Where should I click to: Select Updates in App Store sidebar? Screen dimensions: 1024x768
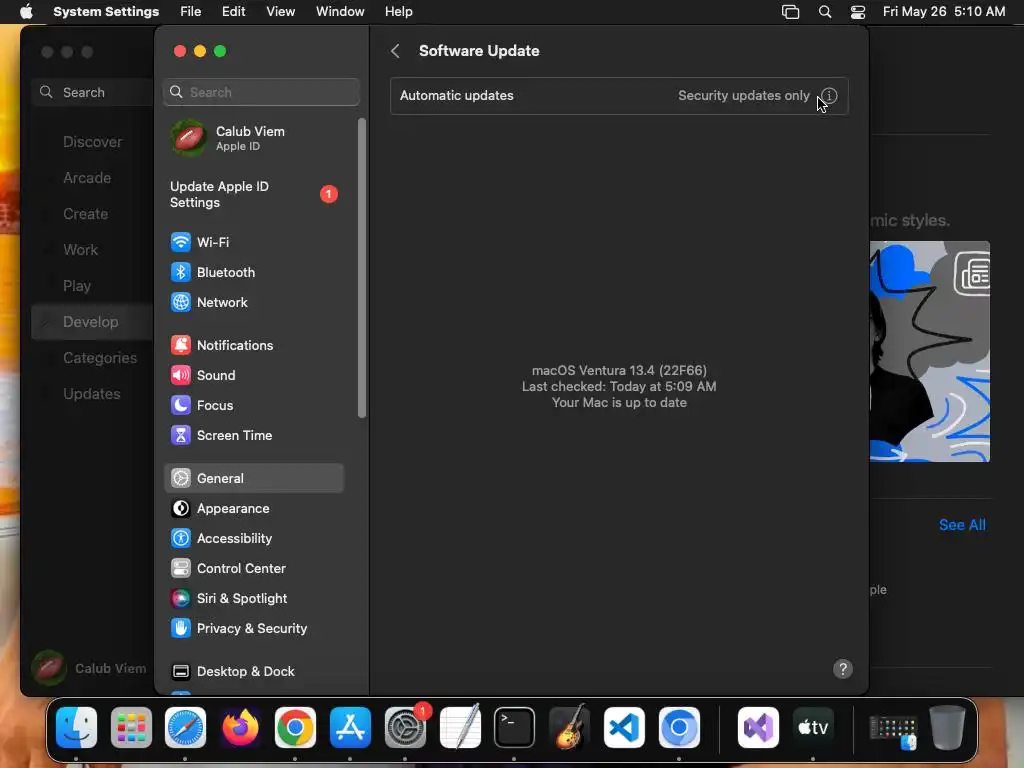click(x=93, y=394)
